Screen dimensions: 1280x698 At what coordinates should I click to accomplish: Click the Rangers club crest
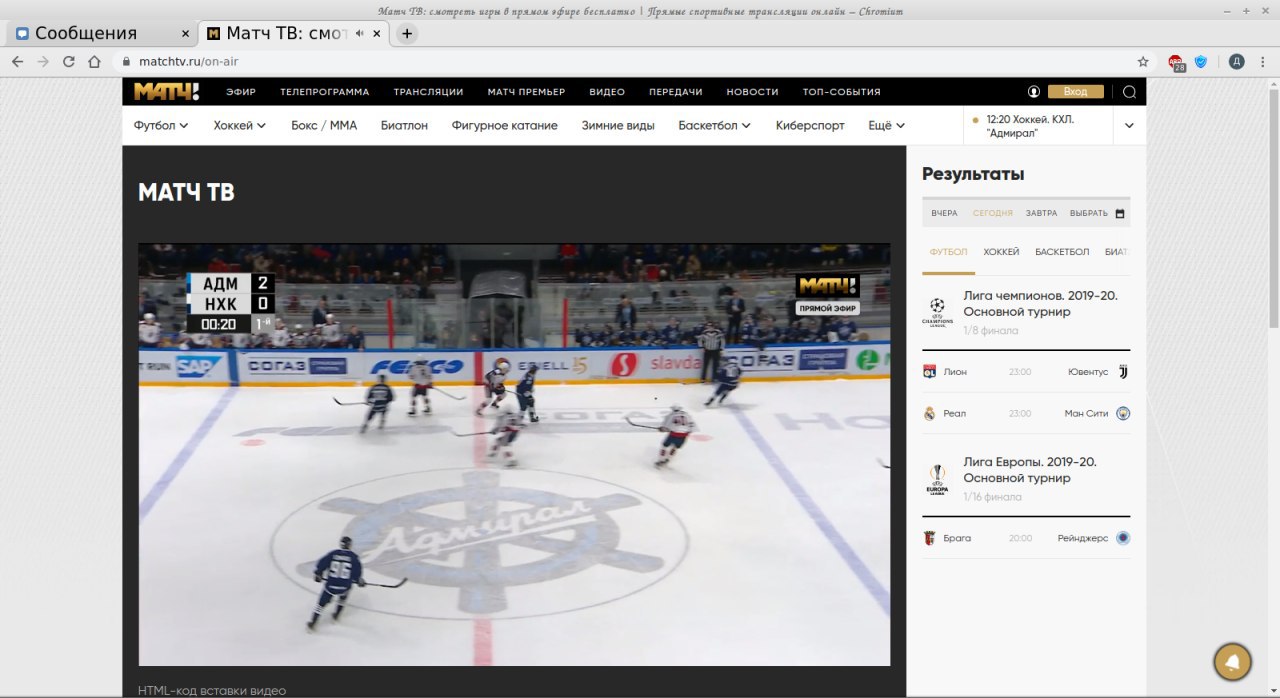(1123, 538)
